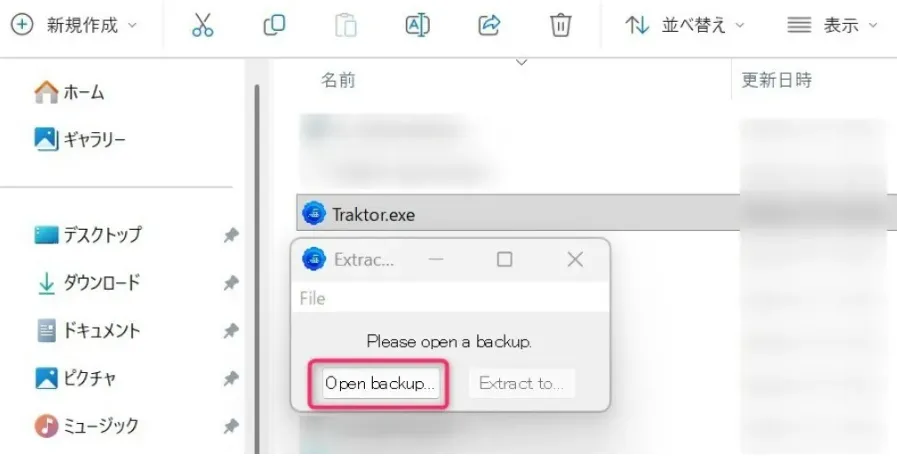Open ギャラリー in the sidebar
This screenshot has width=897, height=456.
click(x=80, y=140)
